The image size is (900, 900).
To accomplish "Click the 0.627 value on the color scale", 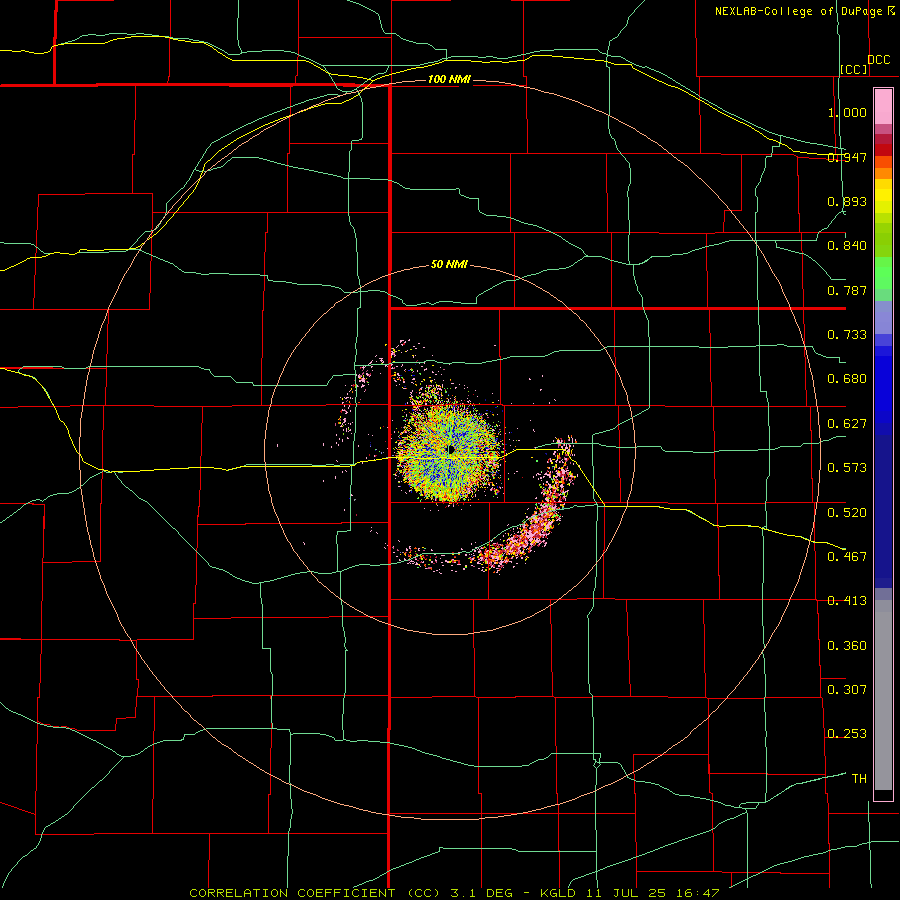I will [847, 424].
